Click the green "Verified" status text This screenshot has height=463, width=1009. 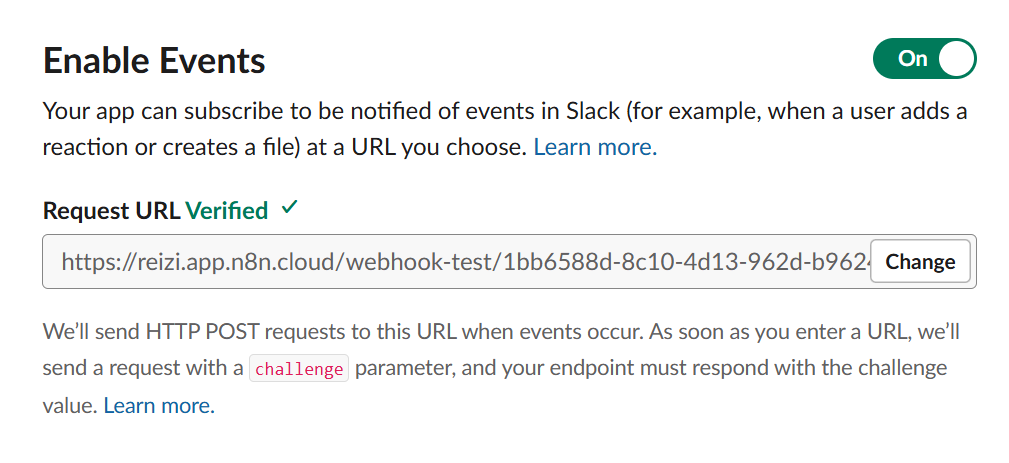227,211
